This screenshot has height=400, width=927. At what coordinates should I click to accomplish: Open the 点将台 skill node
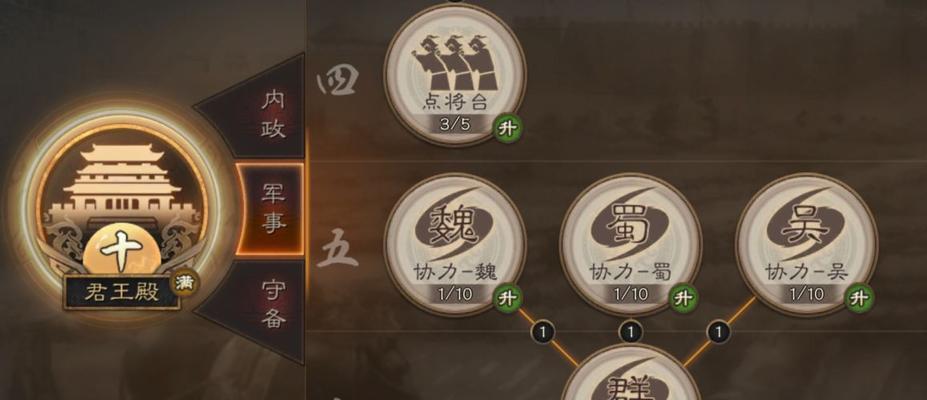[455, 75]
